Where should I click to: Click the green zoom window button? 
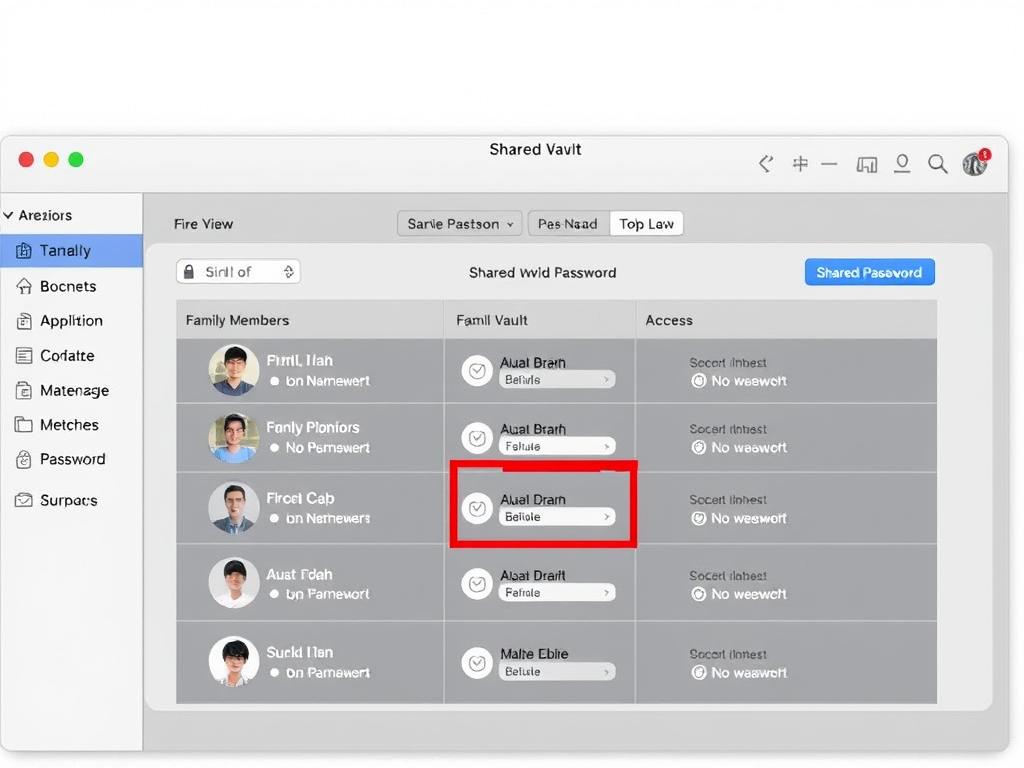(76, 159)
